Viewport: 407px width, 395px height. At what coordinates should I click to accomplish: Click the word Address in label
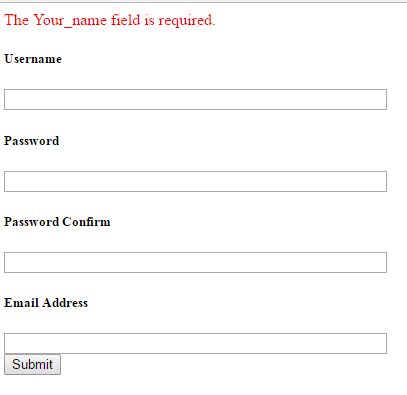click(65, 303)
